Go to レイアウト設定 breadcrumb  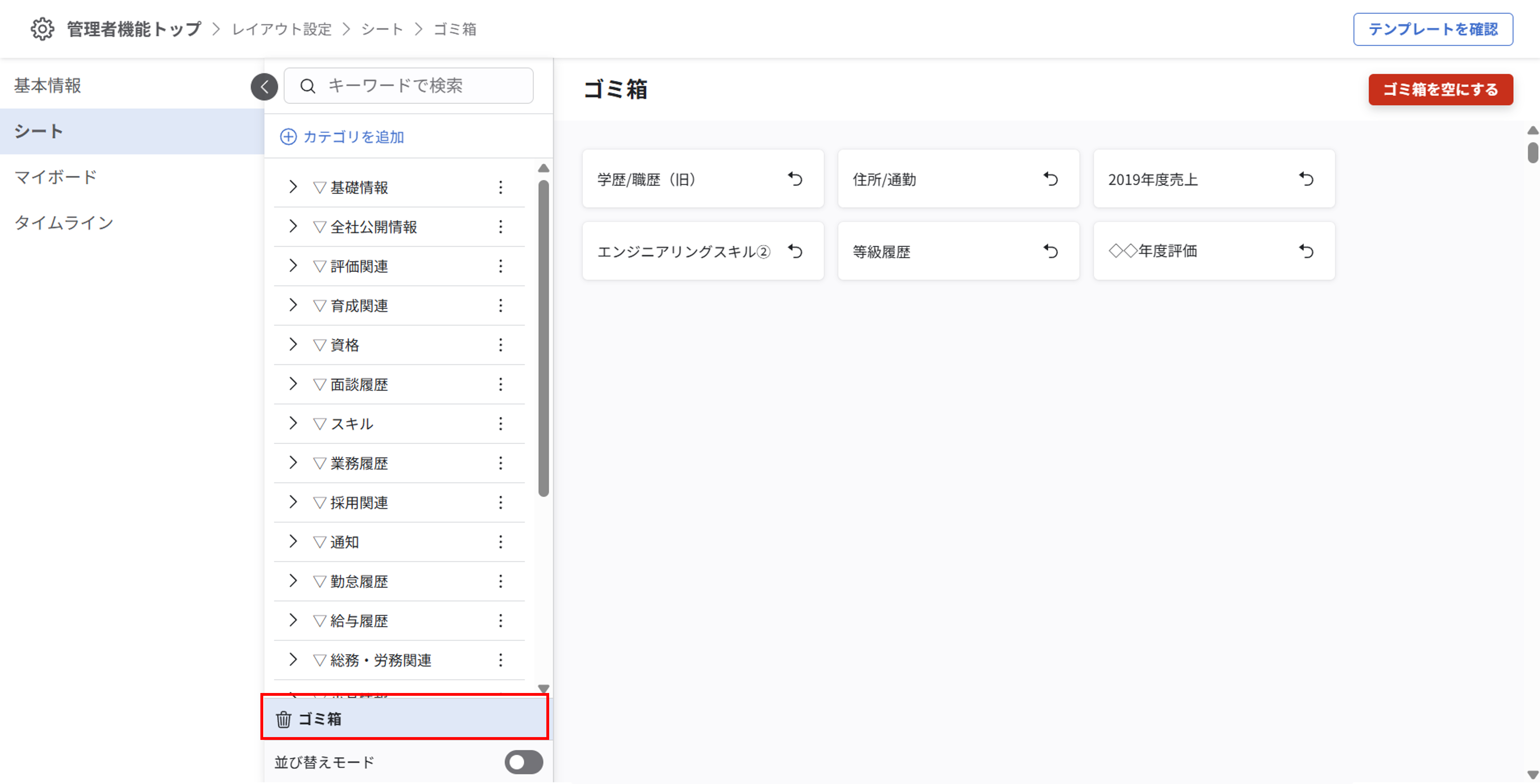(282, 29)
